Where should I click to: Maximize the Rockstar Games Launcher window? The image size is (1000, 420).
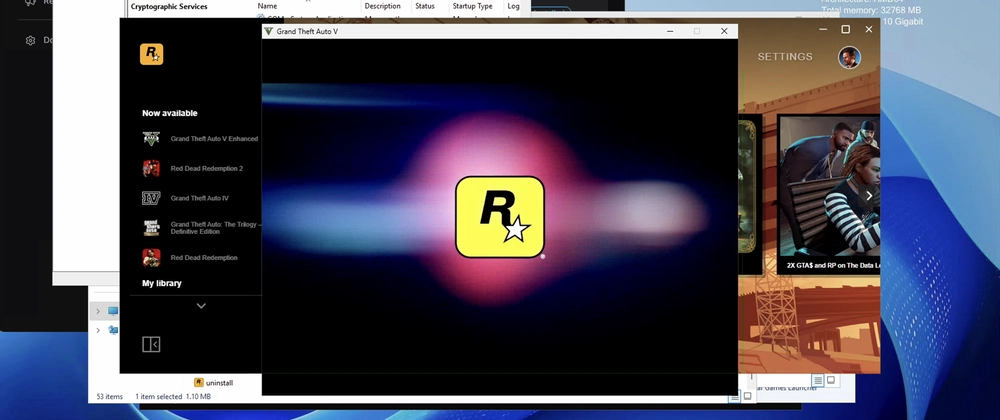coord(846,29)
